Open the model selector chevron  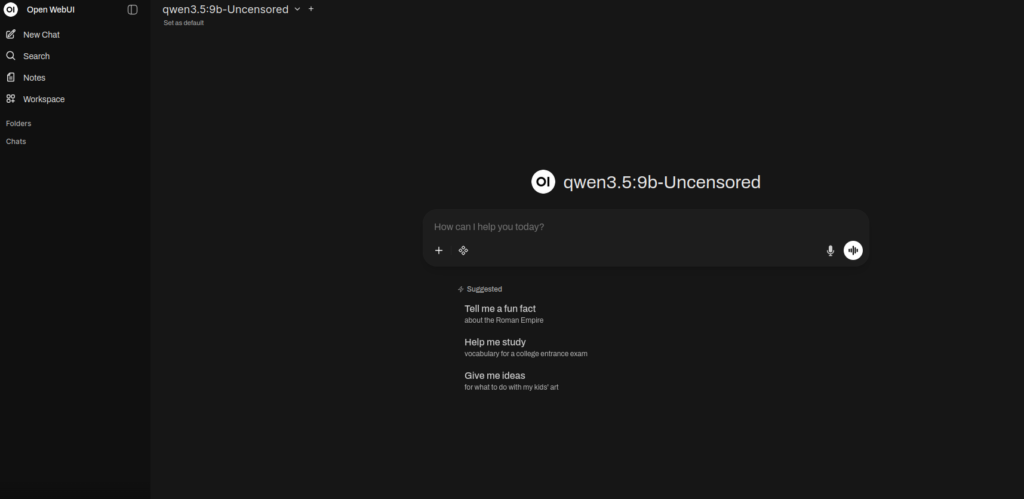tap(297, 9)
